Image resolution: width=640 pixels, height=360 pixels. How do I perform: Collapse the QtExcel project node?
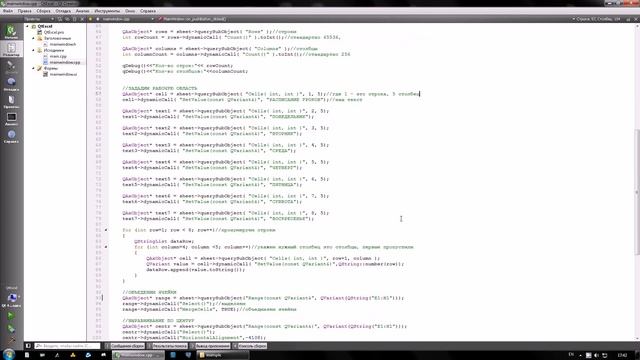(27, 26)
